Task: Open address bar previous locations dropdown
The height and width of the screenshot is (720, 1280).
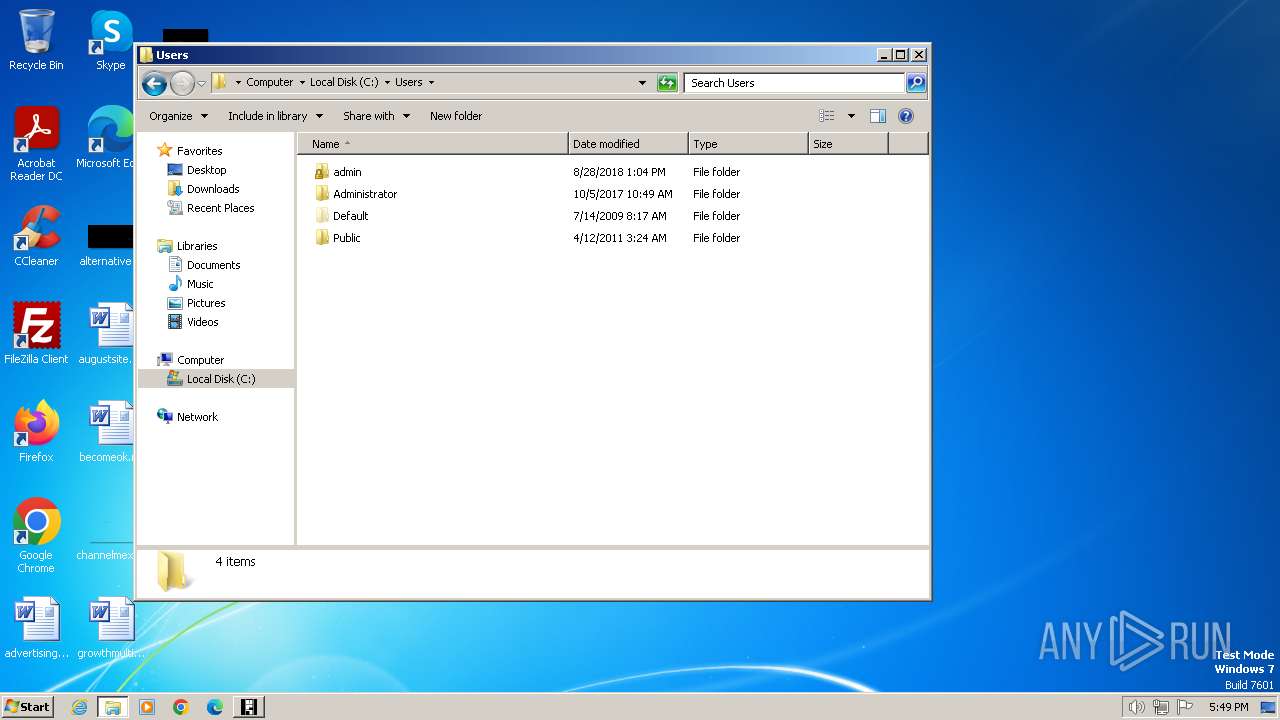Action: pyautogui.click(x=642, y=83)
